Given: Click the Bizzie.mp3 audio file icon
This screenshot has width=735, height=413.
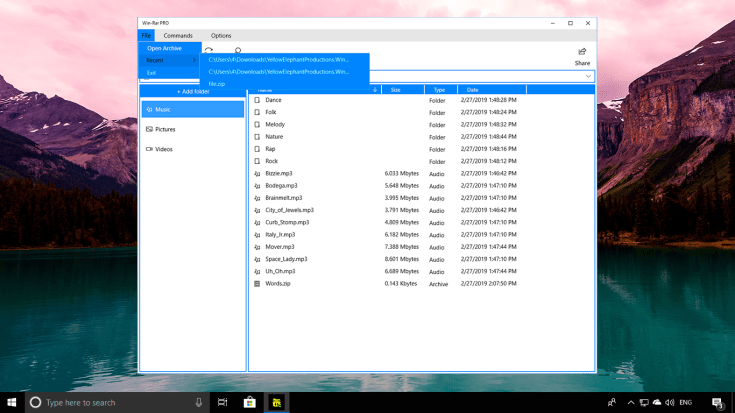Looking at the screenshot, I should 257,173.
